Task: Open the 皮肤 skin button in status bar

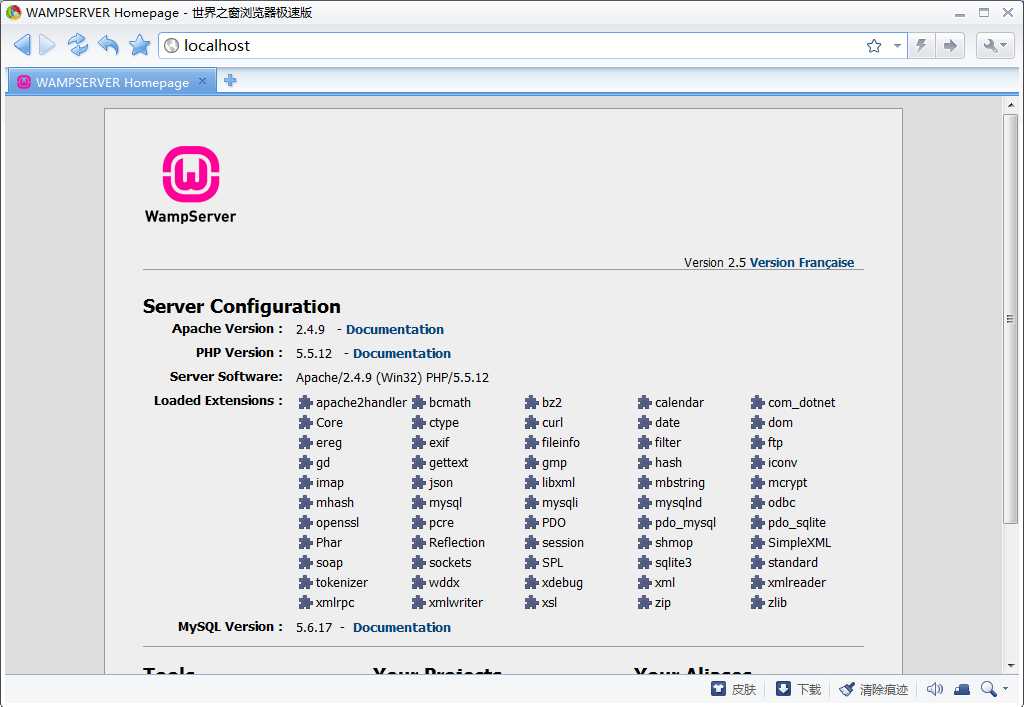Action: pos(733,689)
